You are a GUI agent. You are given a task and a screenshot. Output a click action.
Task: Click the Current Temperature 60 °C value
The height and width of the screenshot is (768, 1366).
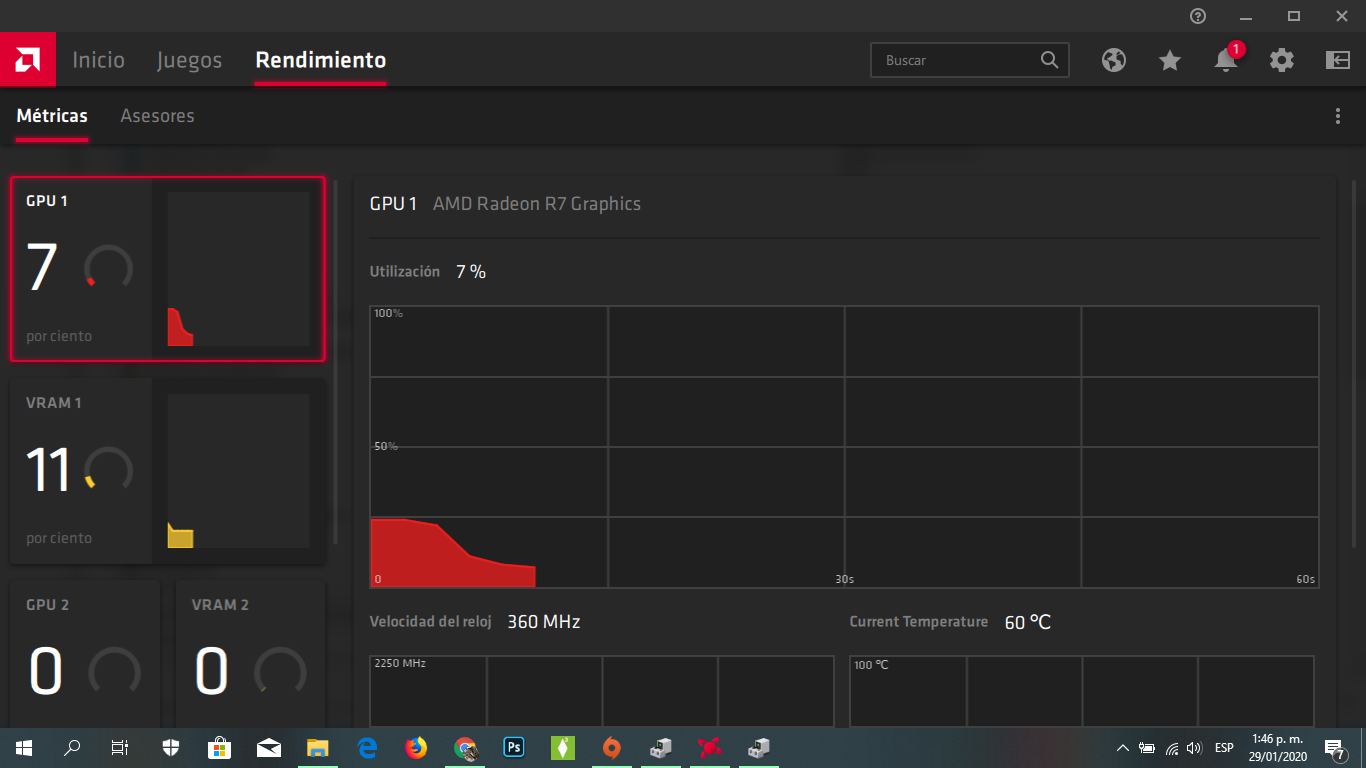1028,622
